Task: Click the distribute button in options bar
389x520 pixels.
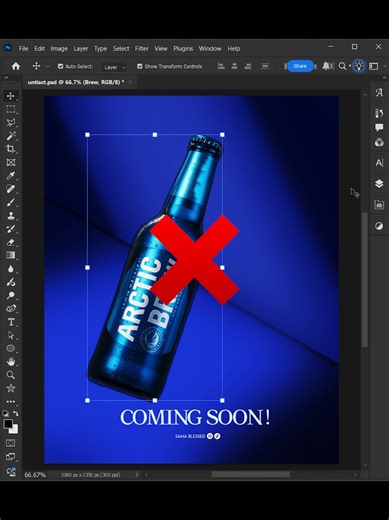Action: pos(265,66)
